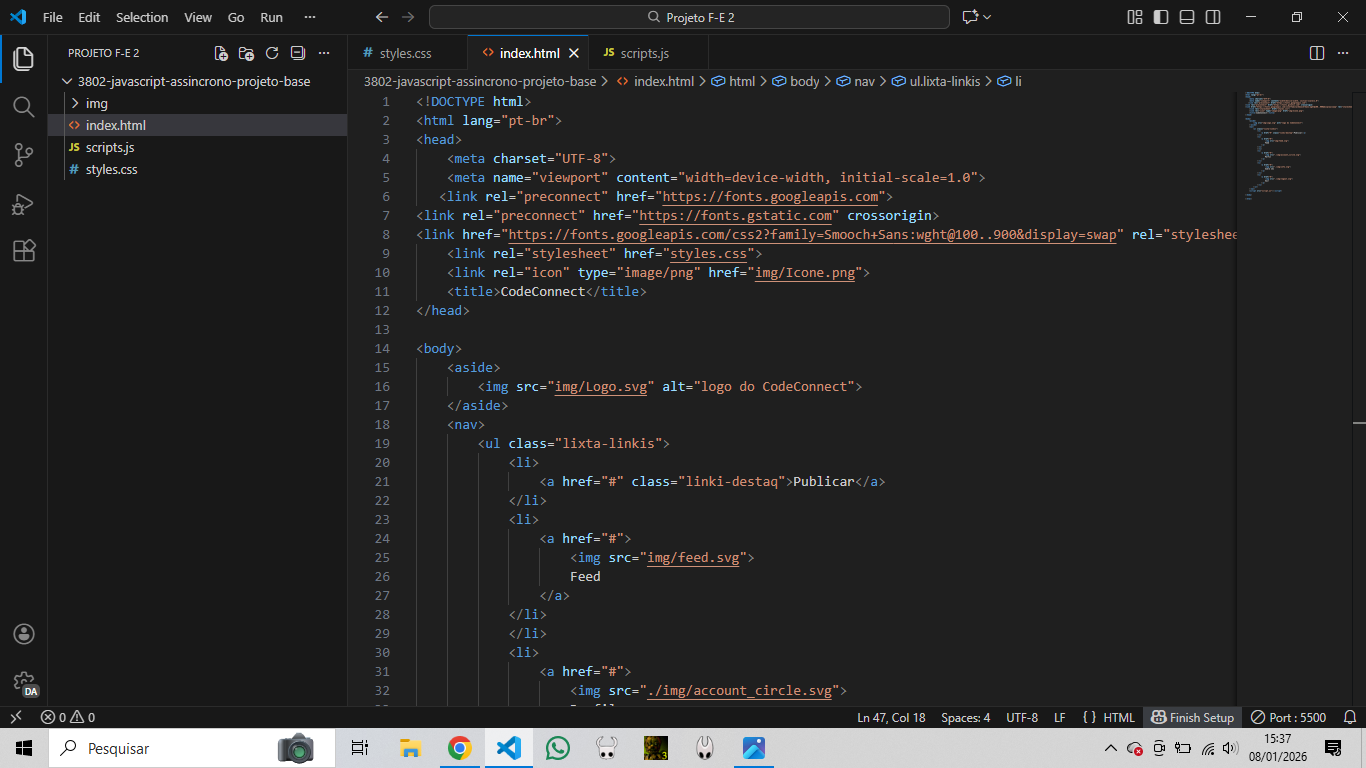Image resolution: width=1366 pixels, height=768 pixels.
Task: Expand the img folder
Action: (x=96, y=103)
